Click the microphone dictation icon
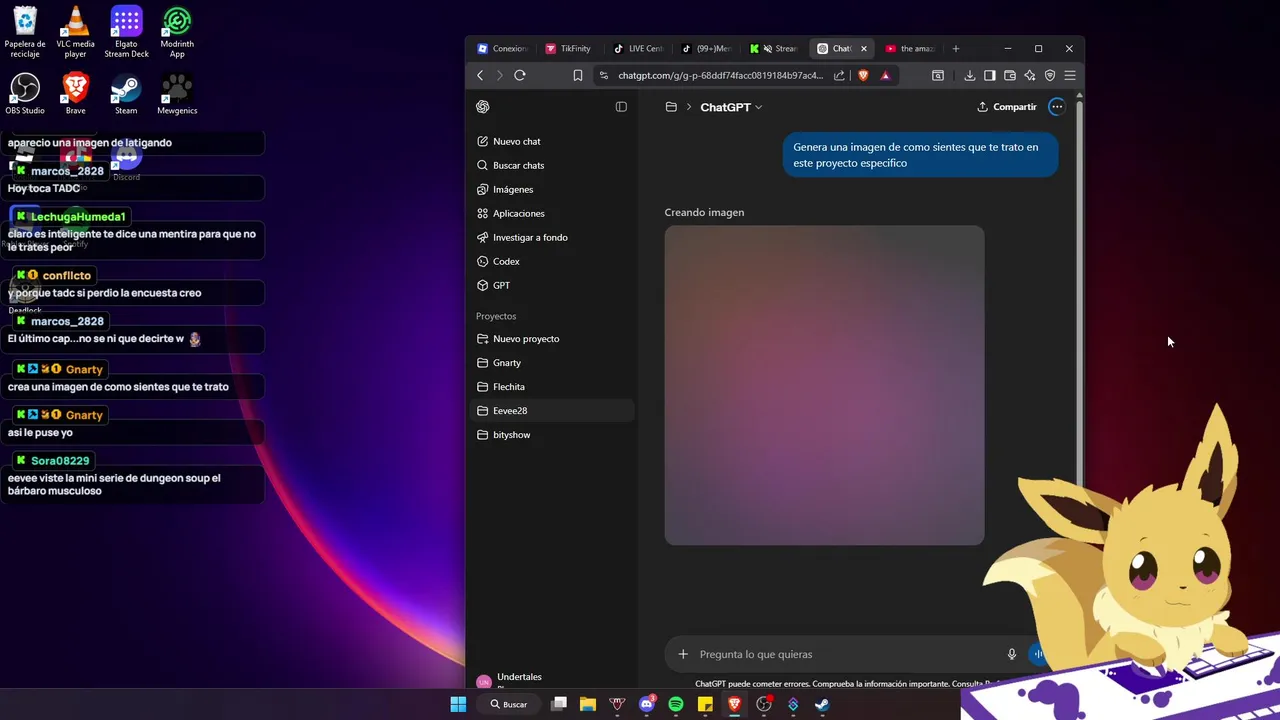This screenshot has height=720, width=1280. [x=1012, y=654]
